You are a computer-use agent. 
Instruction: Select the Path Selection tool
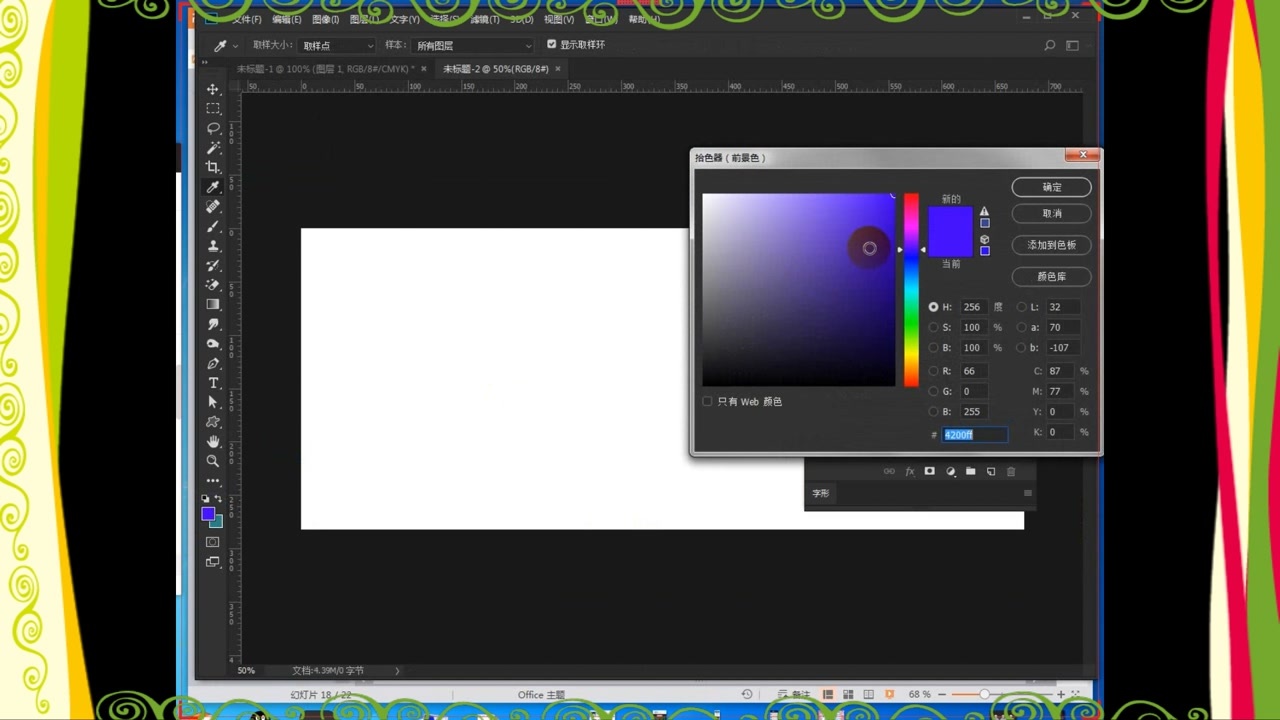pos(213,402)
